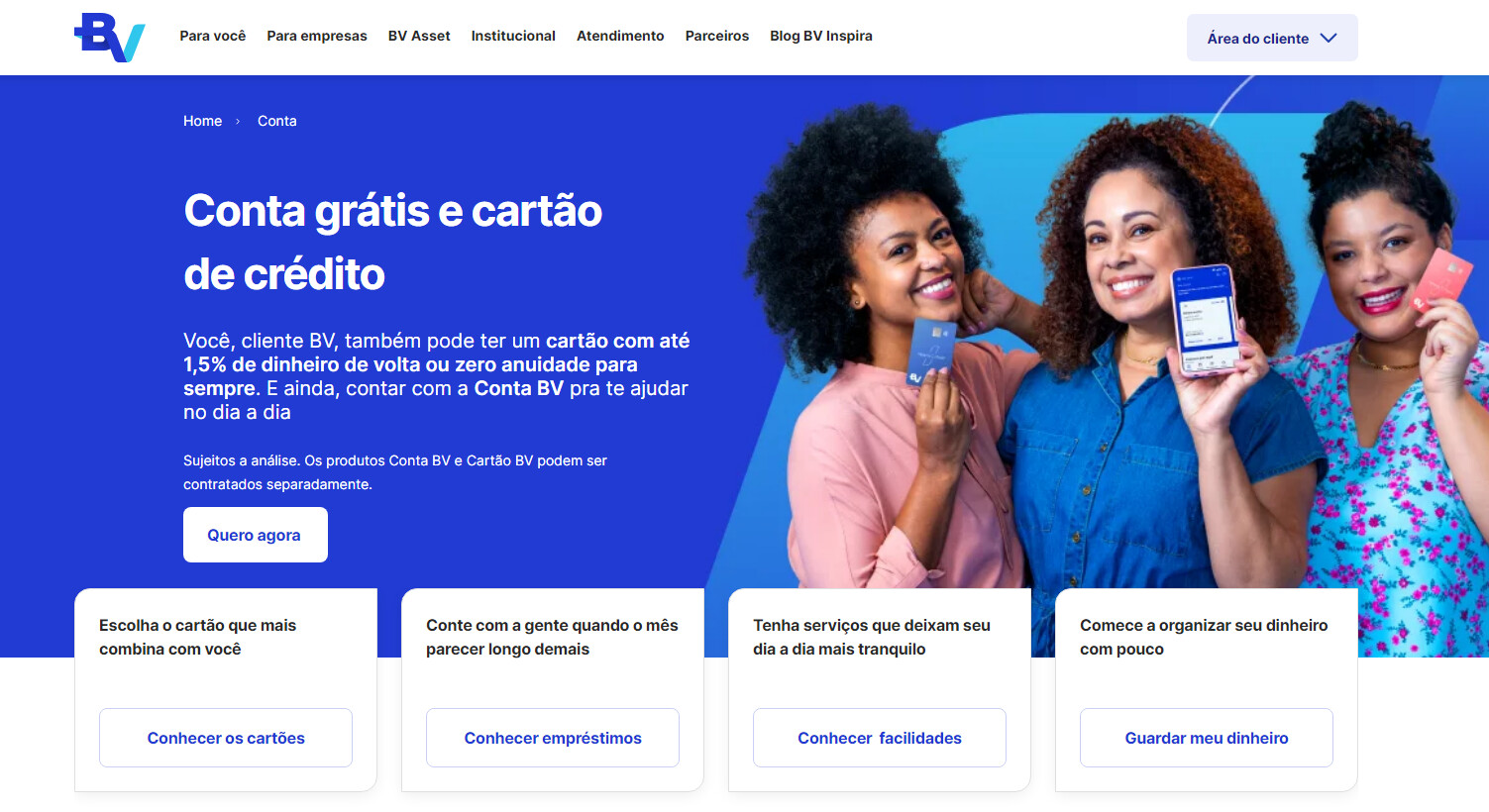1489x812 pixels.
Task: Click Conhecer empréstimos button
Action: click(x=553, y=738)
